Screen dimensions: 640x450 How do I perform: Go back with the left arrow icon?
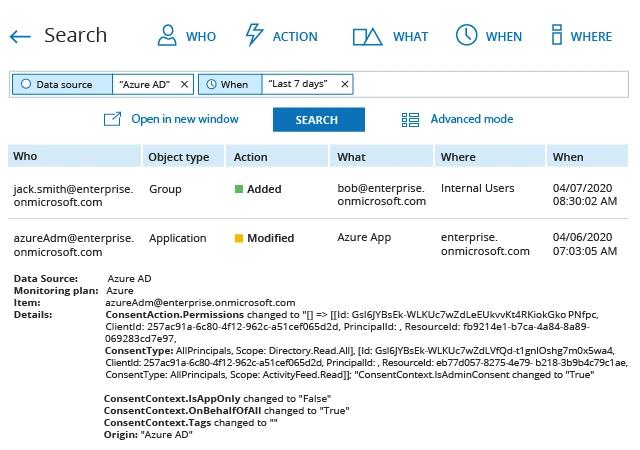click(x=20, y=37)
